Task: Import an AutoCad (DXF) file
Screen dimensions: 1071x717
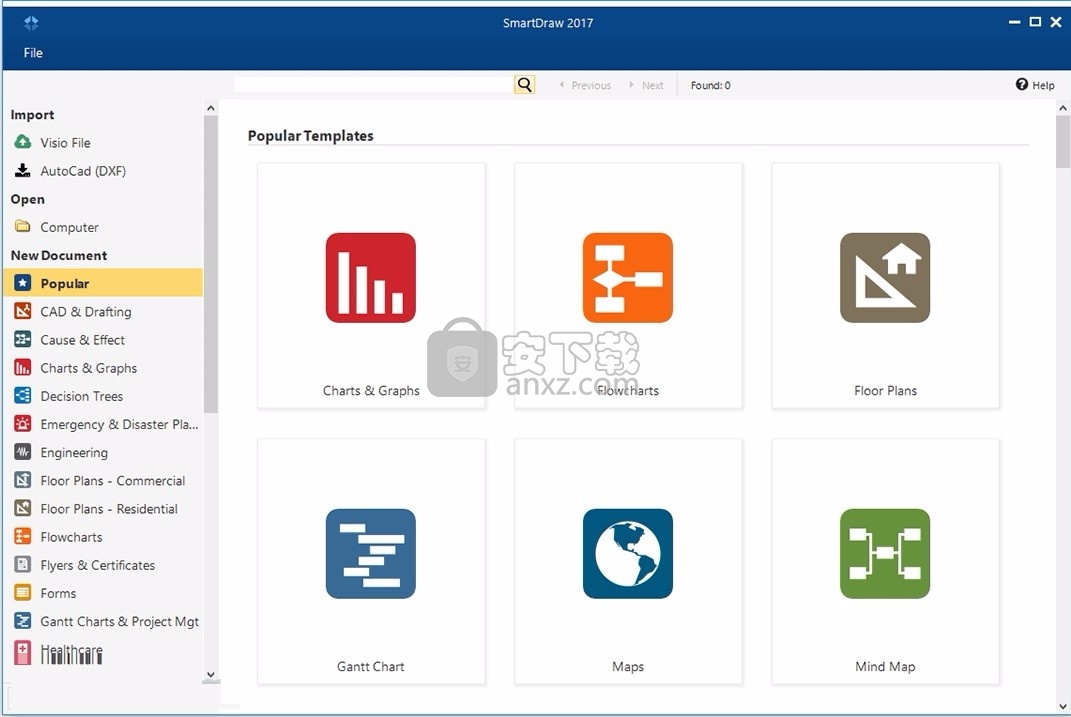Action: 83,171
